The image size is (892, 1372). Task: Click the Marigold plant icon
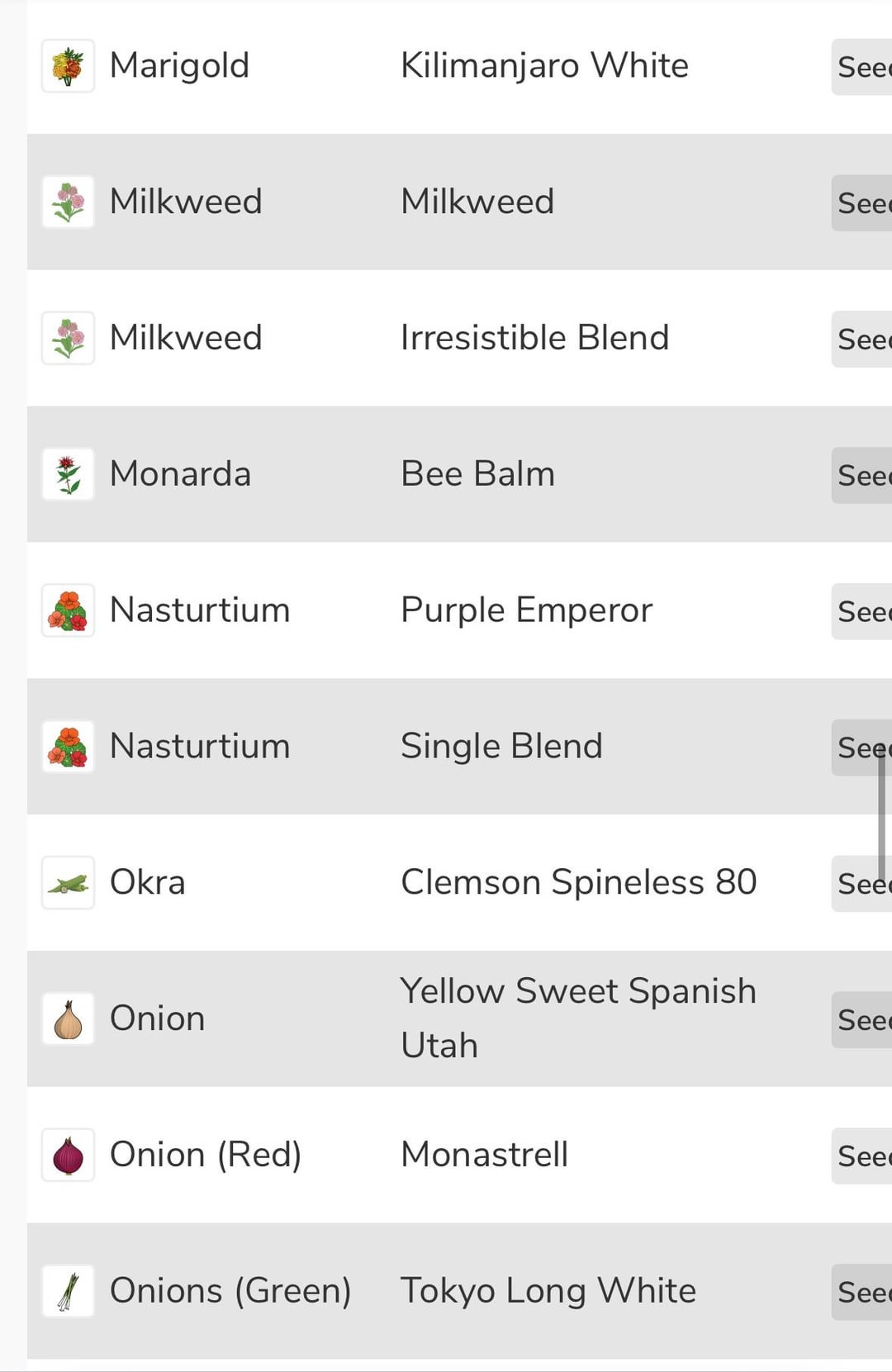(68, 66)
